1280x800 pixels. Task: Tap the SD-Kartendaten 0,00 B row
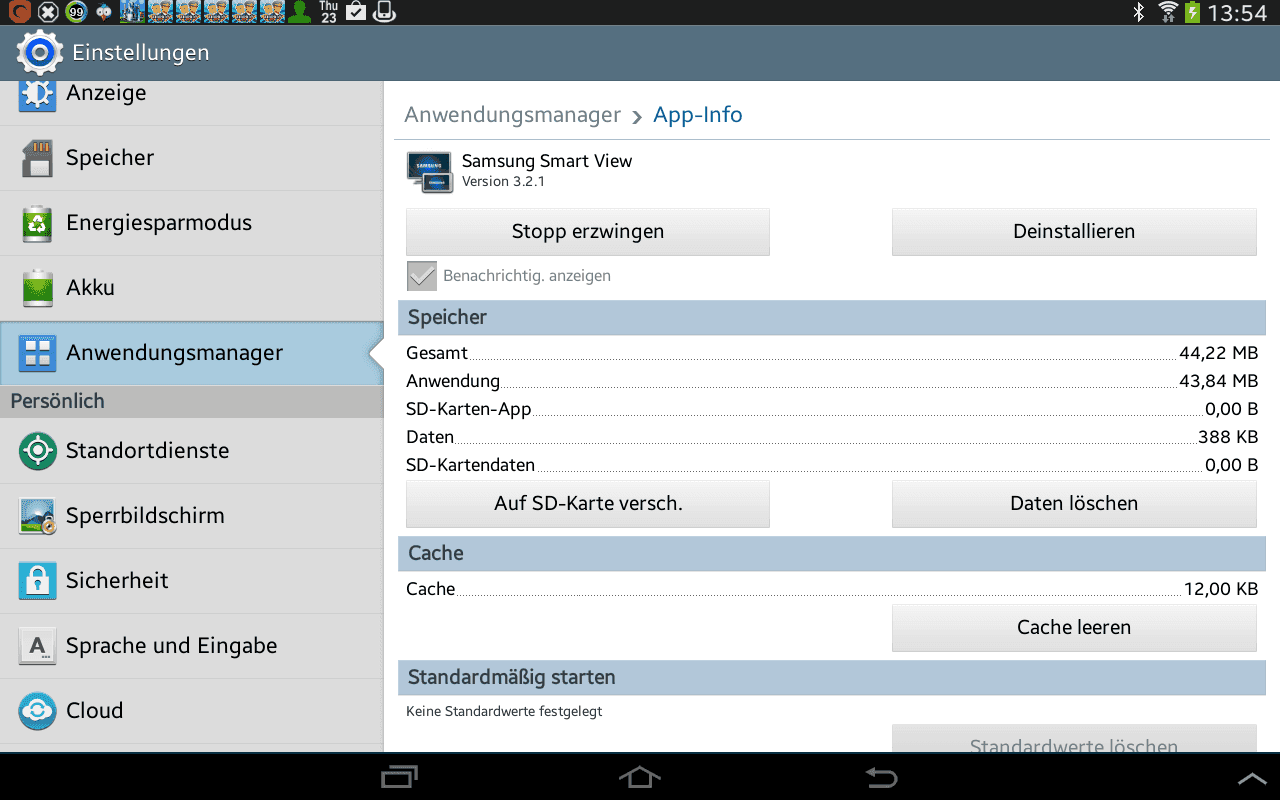coord(832,465)
